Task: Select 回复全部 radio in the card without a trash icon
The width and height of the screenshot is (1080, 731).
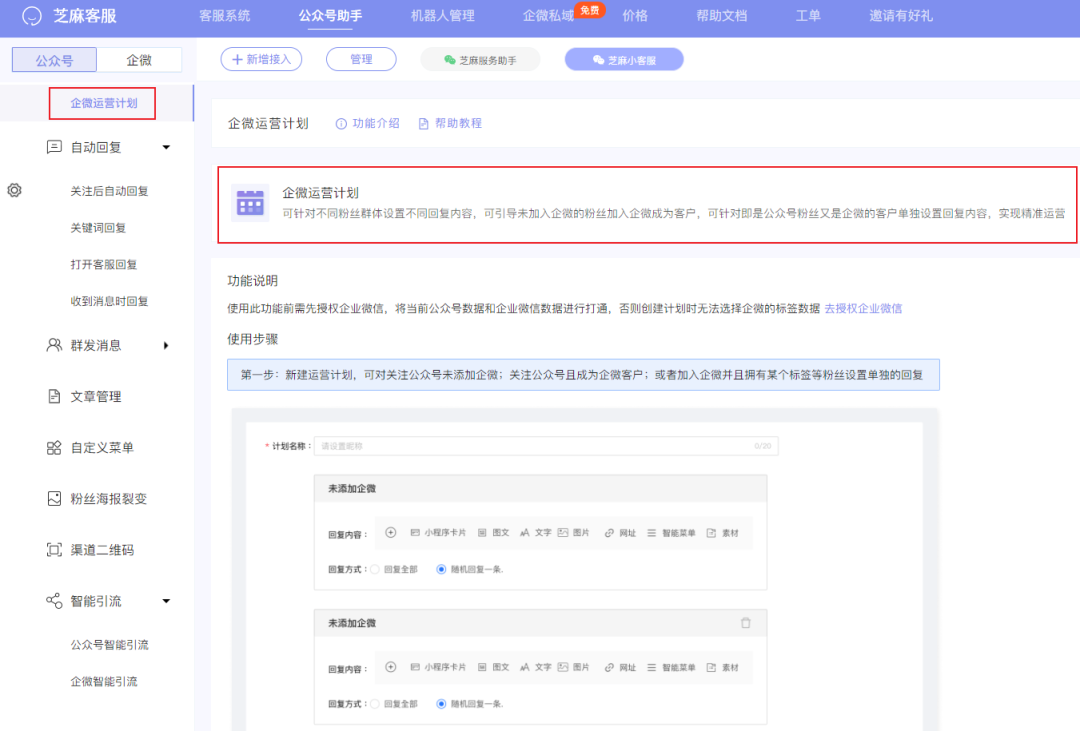Action: click(375, 569)
